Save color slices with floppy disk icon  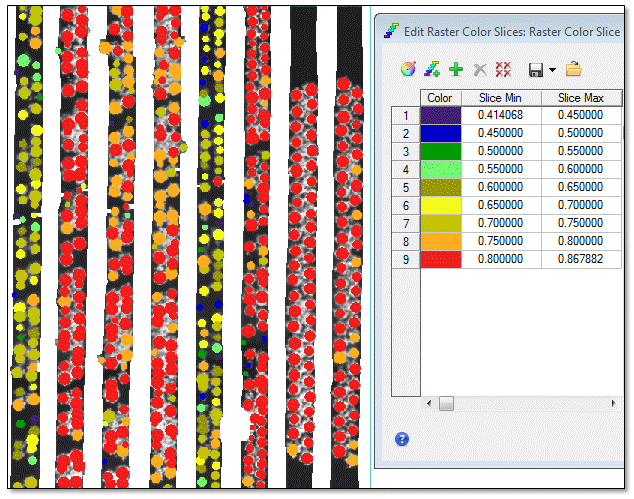point(536,70)
